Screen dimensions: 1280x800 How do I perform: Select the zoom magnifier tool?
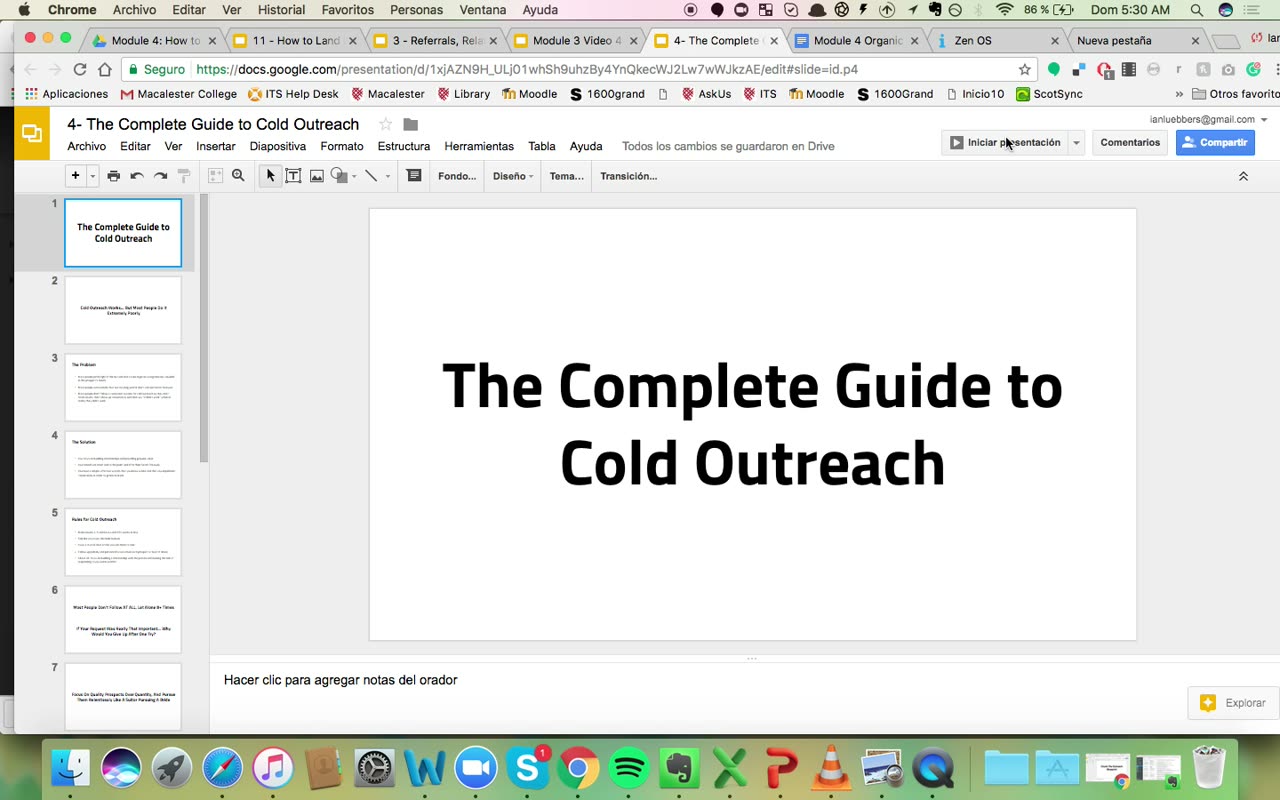(x=238, y=176)
